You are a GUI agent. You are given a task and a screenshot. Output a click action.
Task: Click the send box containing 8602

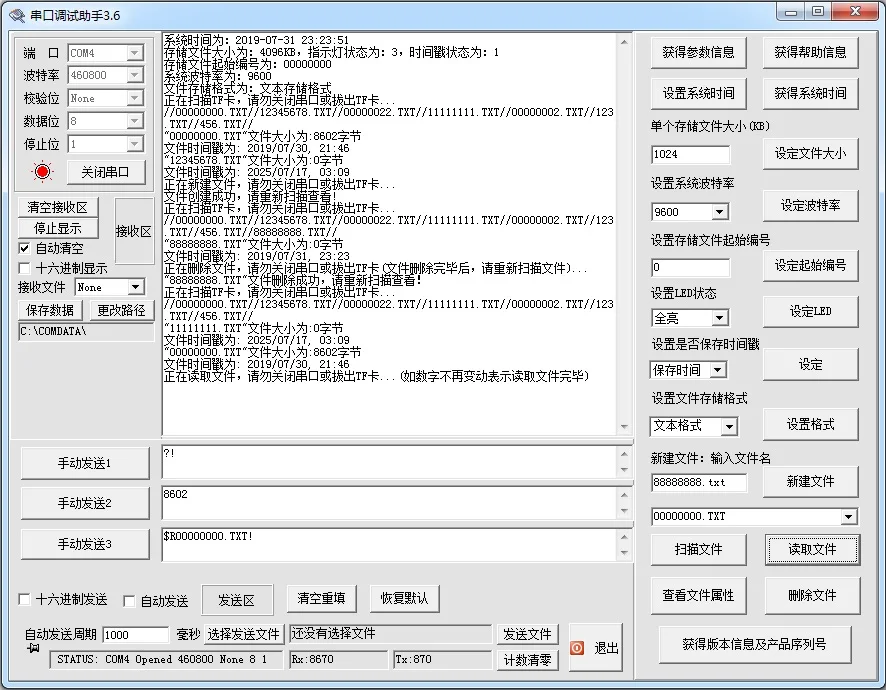coord(391,503)
